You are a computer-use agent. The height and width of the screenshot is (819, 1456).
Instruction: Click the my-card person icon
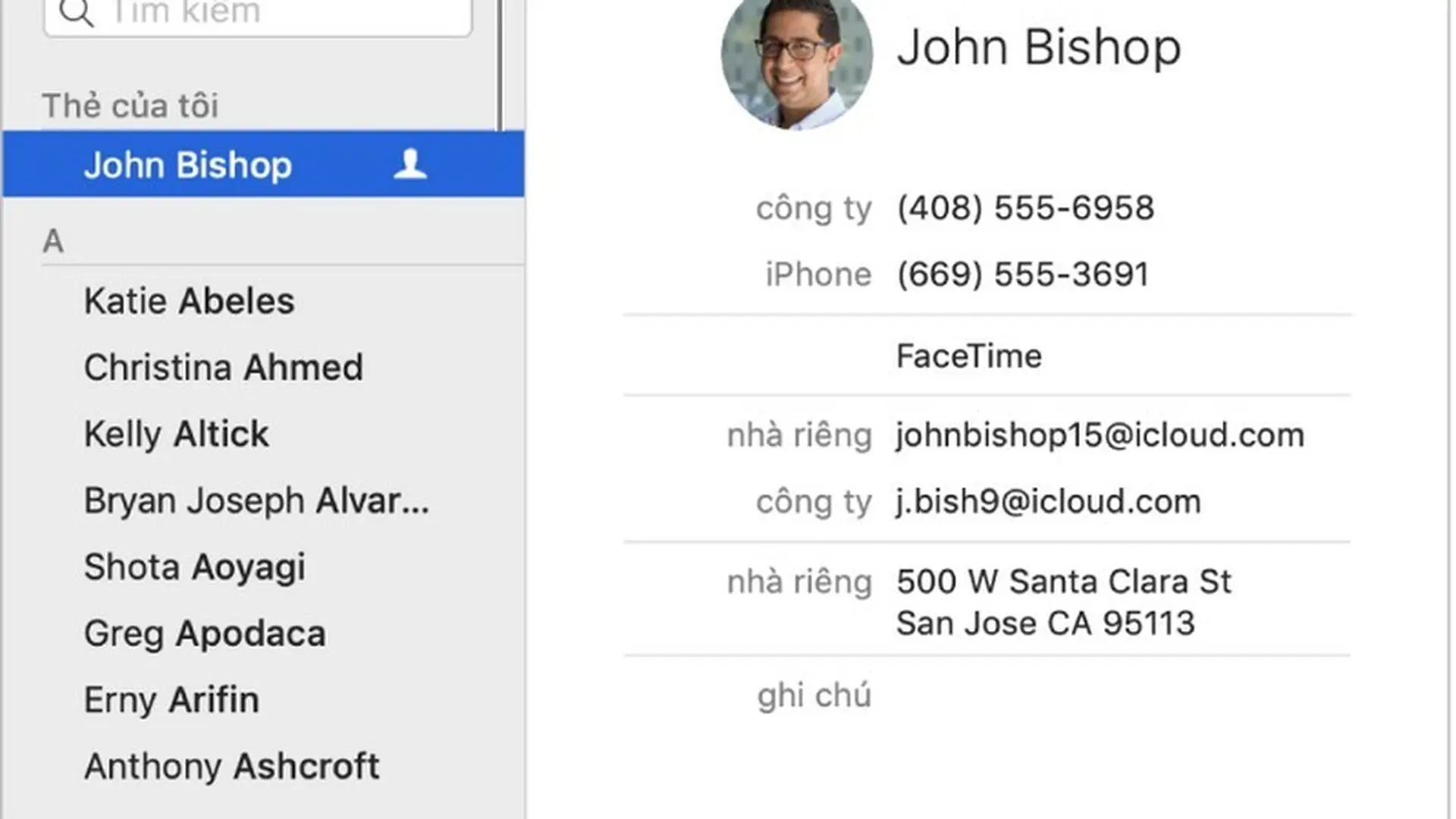click(410, 164)
